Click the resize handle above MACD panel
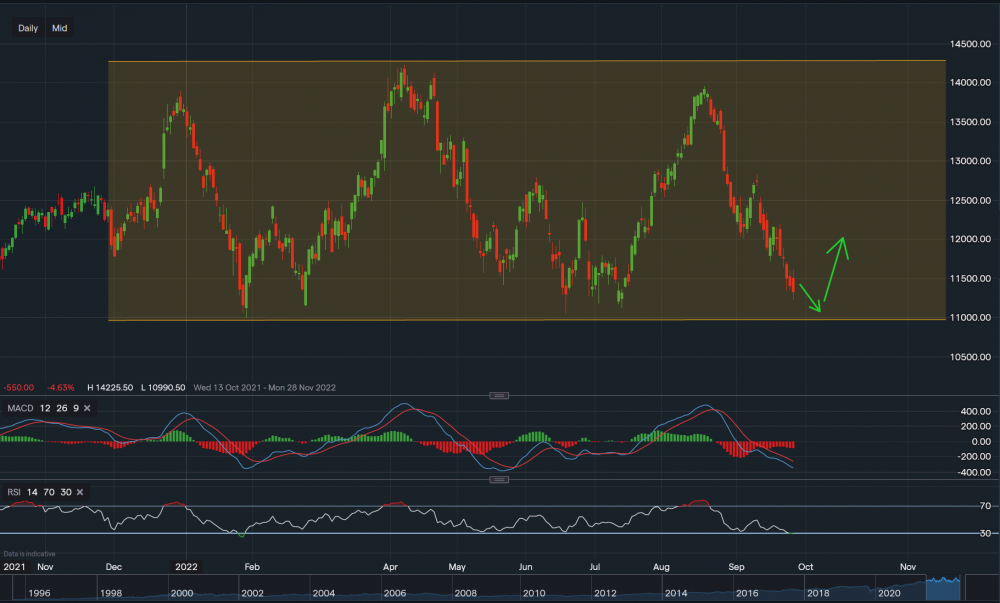The width and height of the screenshot is (1000, 603). tap(497, 396)
